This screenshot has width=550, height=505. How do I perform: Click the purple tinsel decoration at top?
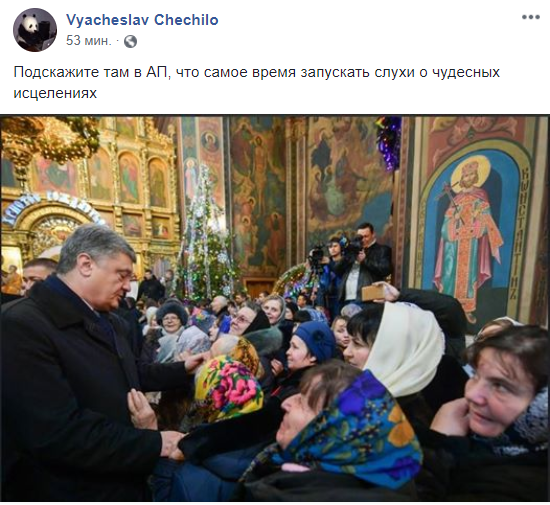tap(389, 142)
